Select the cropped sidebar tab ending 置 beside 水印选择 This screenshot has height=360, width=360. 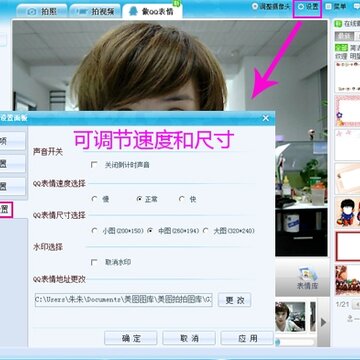coord(6,210)
